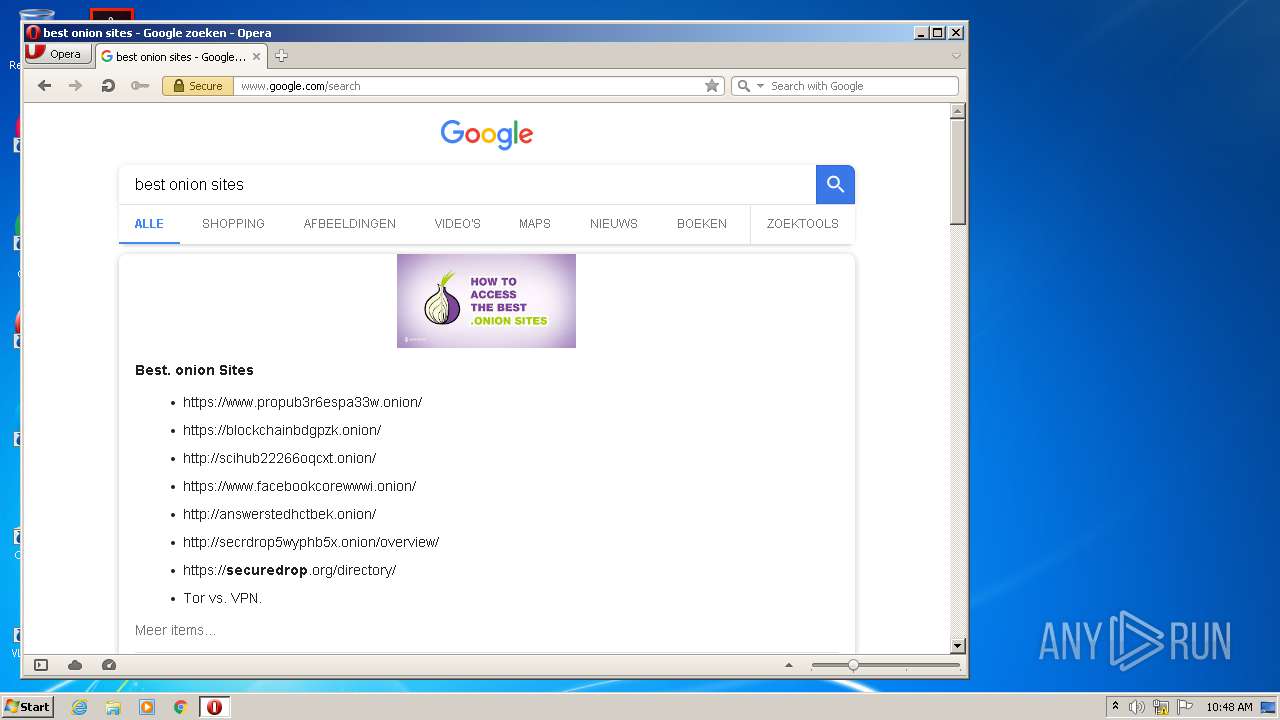Click secrdrop5wyphb5x.onion/overview entry

pos(311,542)
